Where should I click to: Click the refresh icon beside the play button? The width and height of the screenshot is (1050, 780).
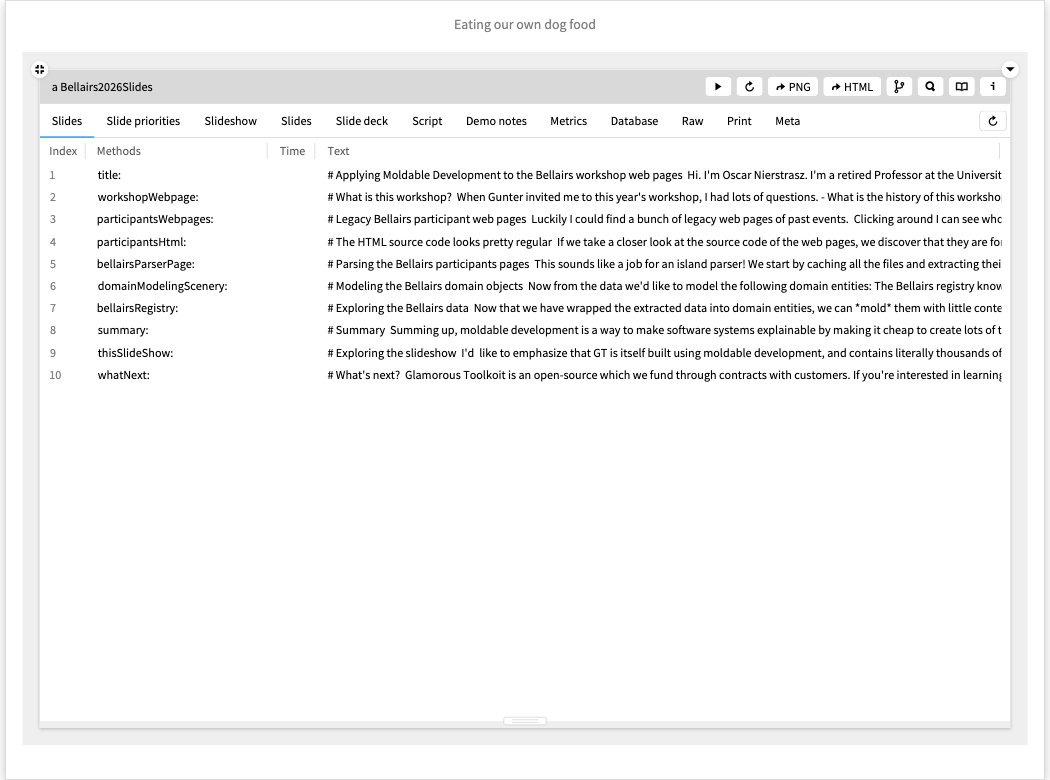[750, 87]
